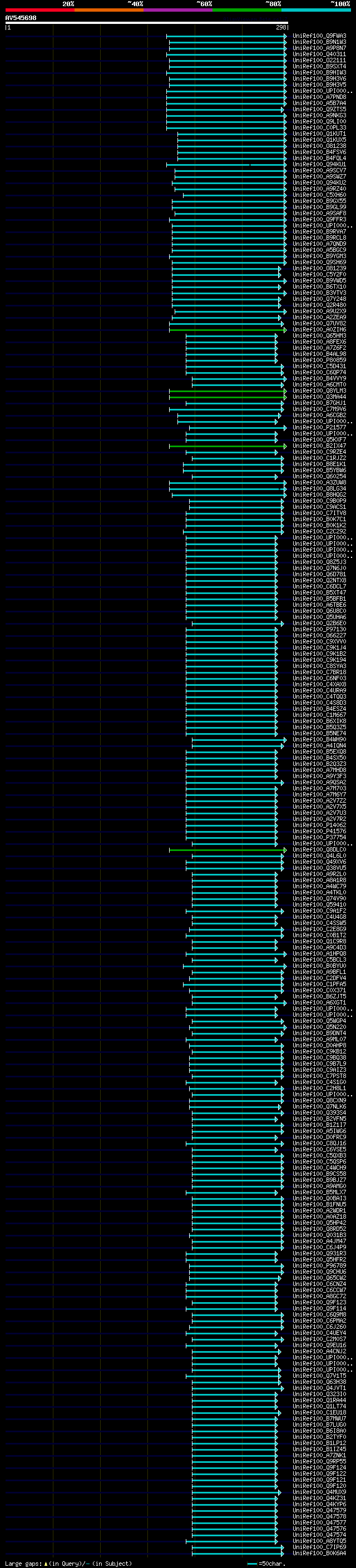Select hit UniRef100_O81238

coord(319,146)
